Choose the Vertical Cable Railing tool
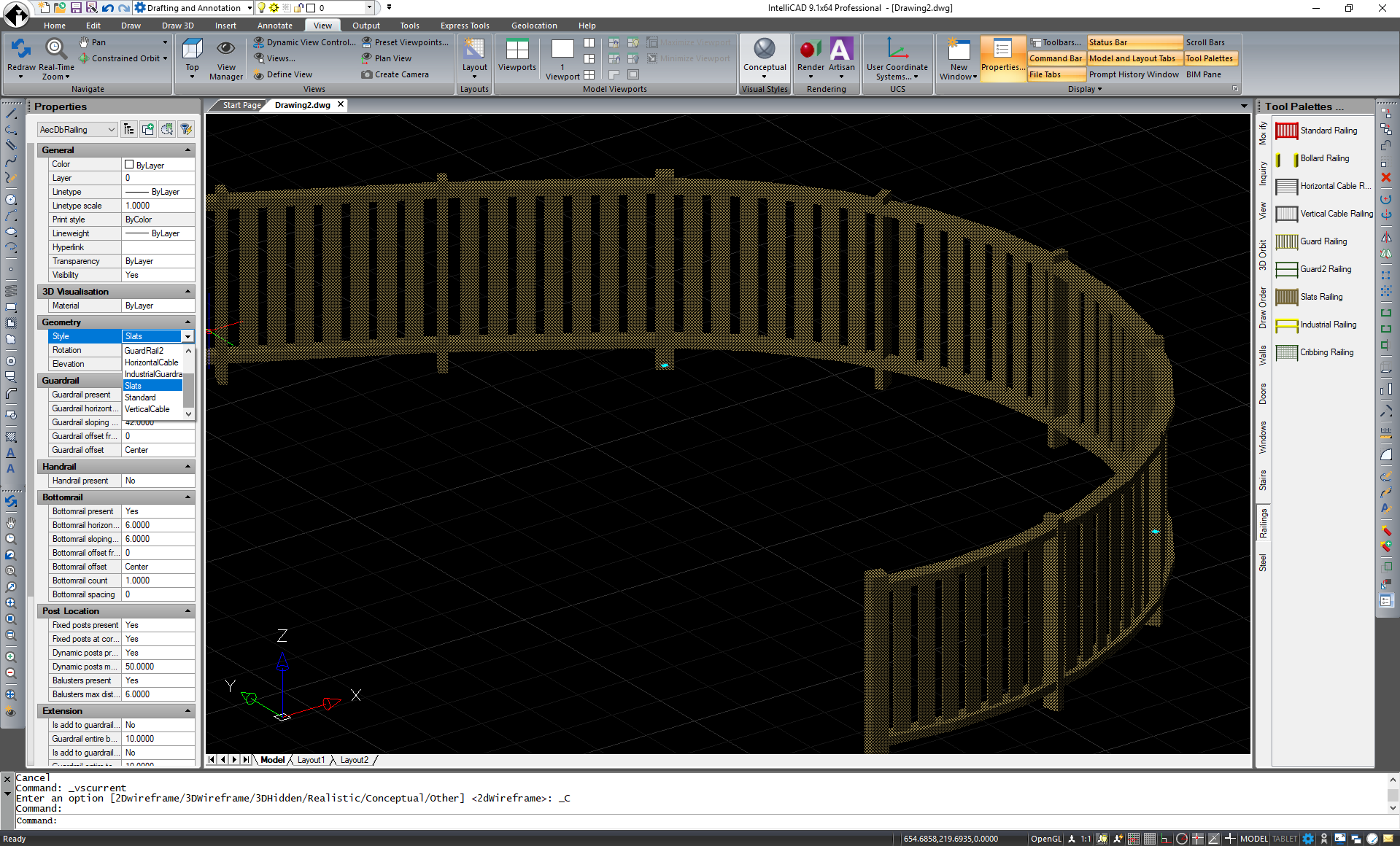 [x=1323, y=213]
